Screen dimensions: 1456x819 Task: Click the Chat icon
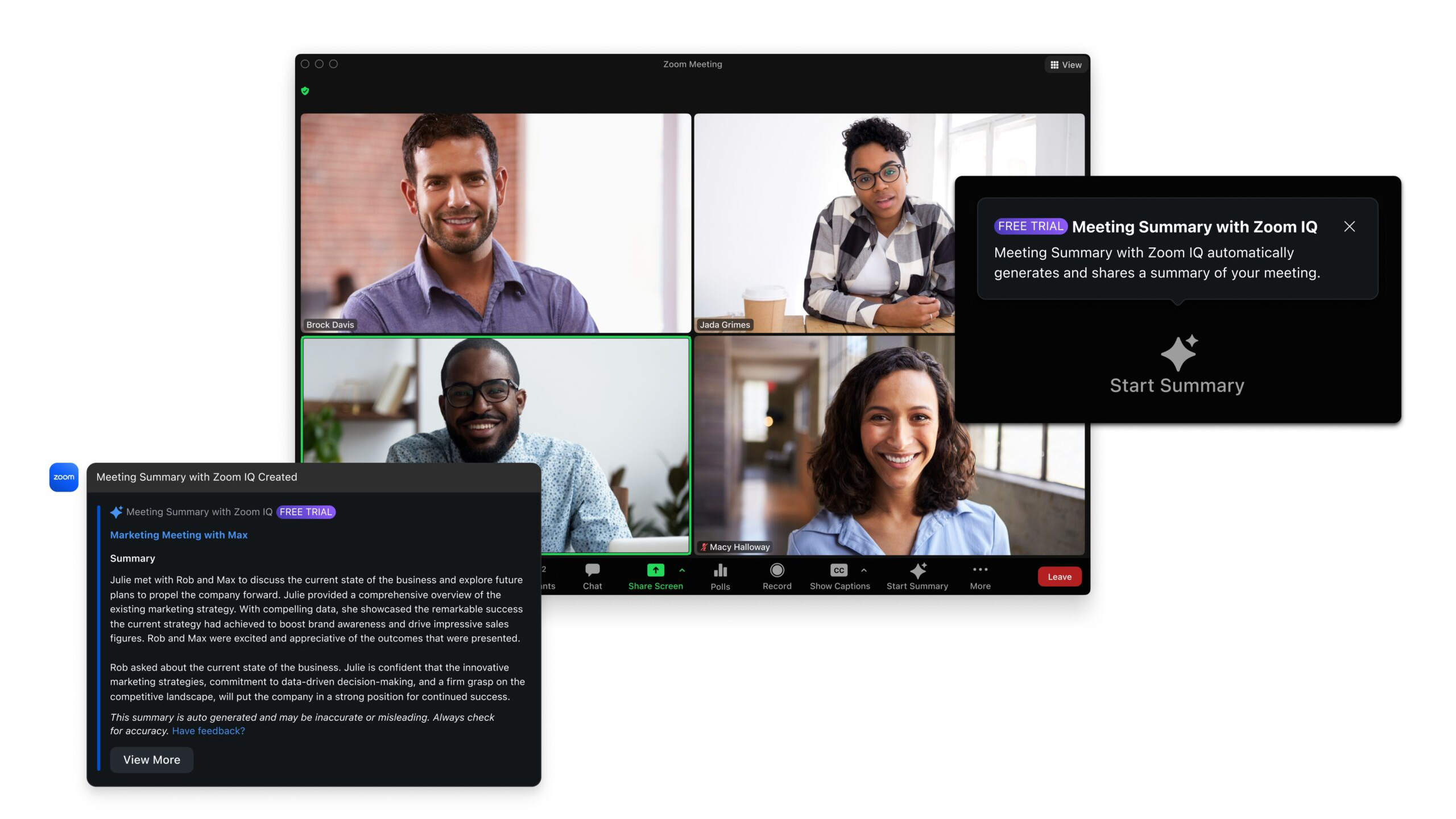click(593, 575)
